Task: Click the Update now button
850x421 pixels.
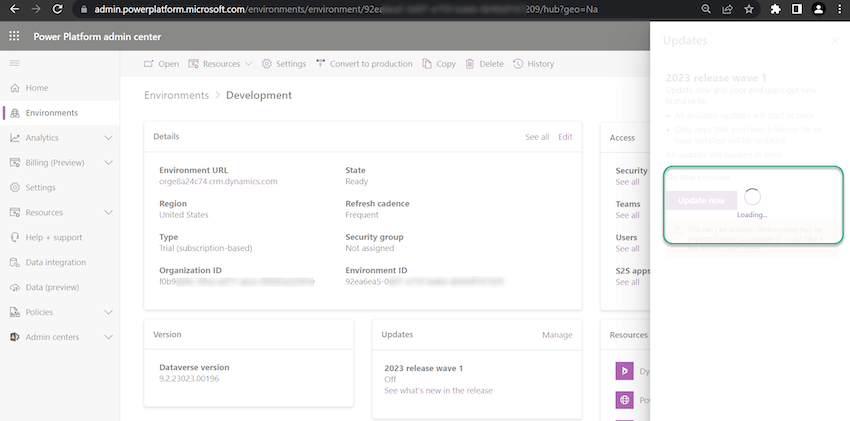Action: [701, 200]
